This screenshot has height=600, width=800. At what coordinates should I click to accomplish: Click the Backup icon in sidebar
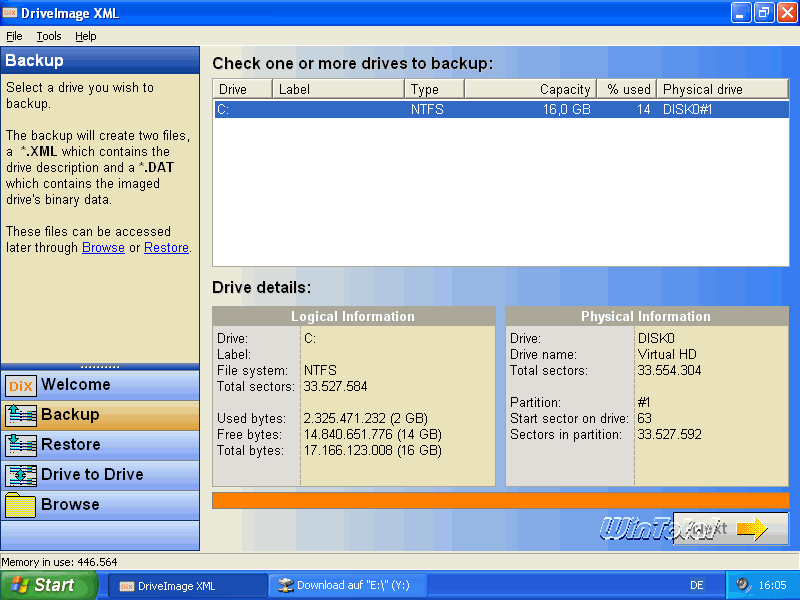pyautogui.click(x=21, y=415)
